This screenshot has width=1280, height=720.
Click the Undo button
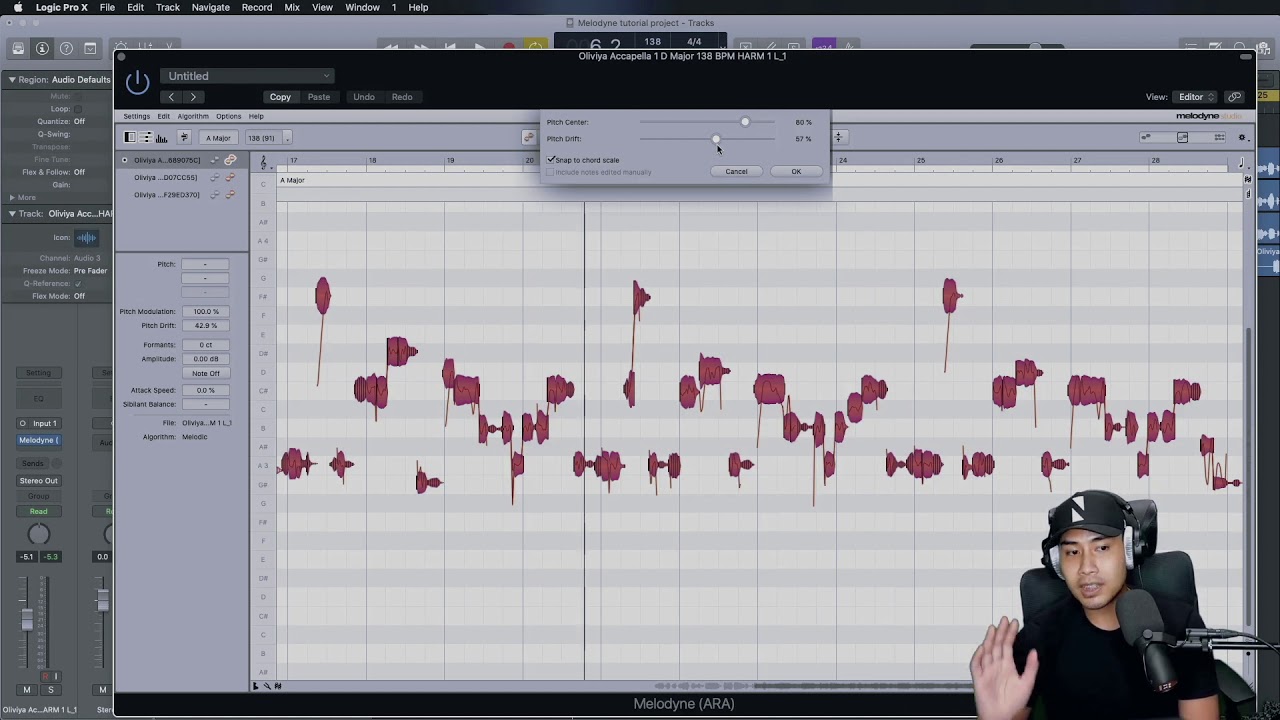click(364, 97)
